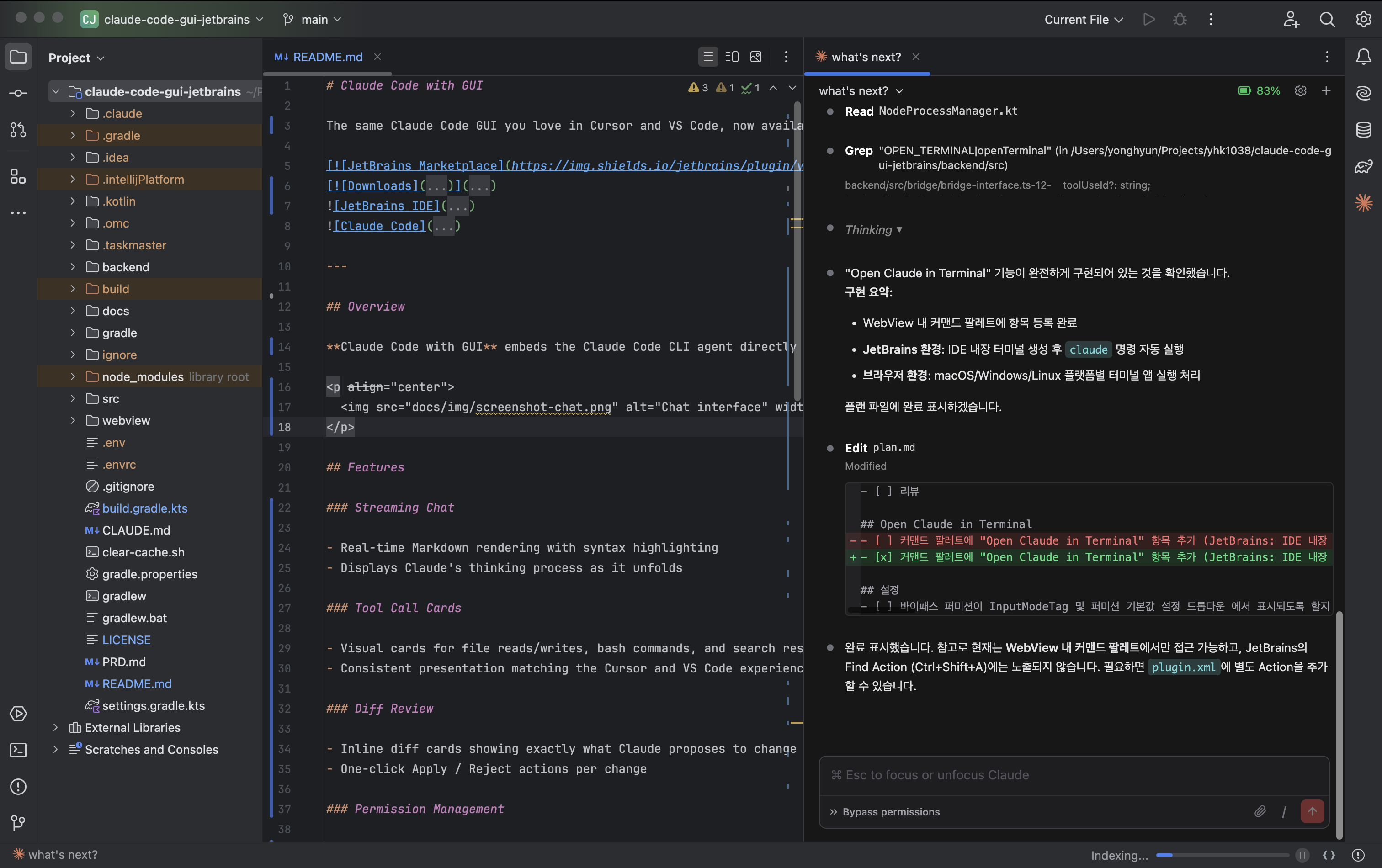The image size is (1382, 868).
Task: Close the what's next? tab
Action: (916, 57)
